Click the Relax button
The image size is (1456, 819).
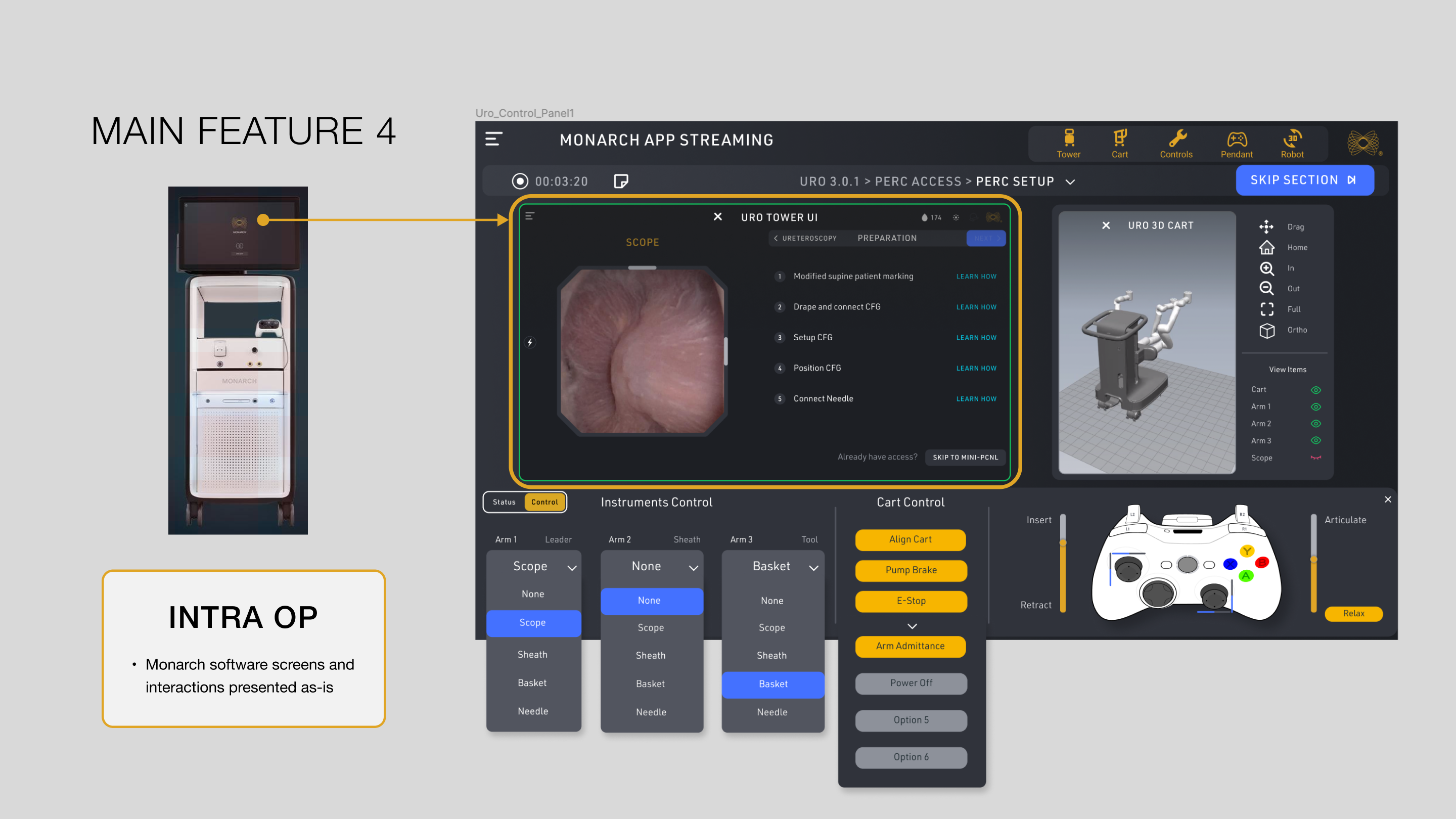[1353, 614]
